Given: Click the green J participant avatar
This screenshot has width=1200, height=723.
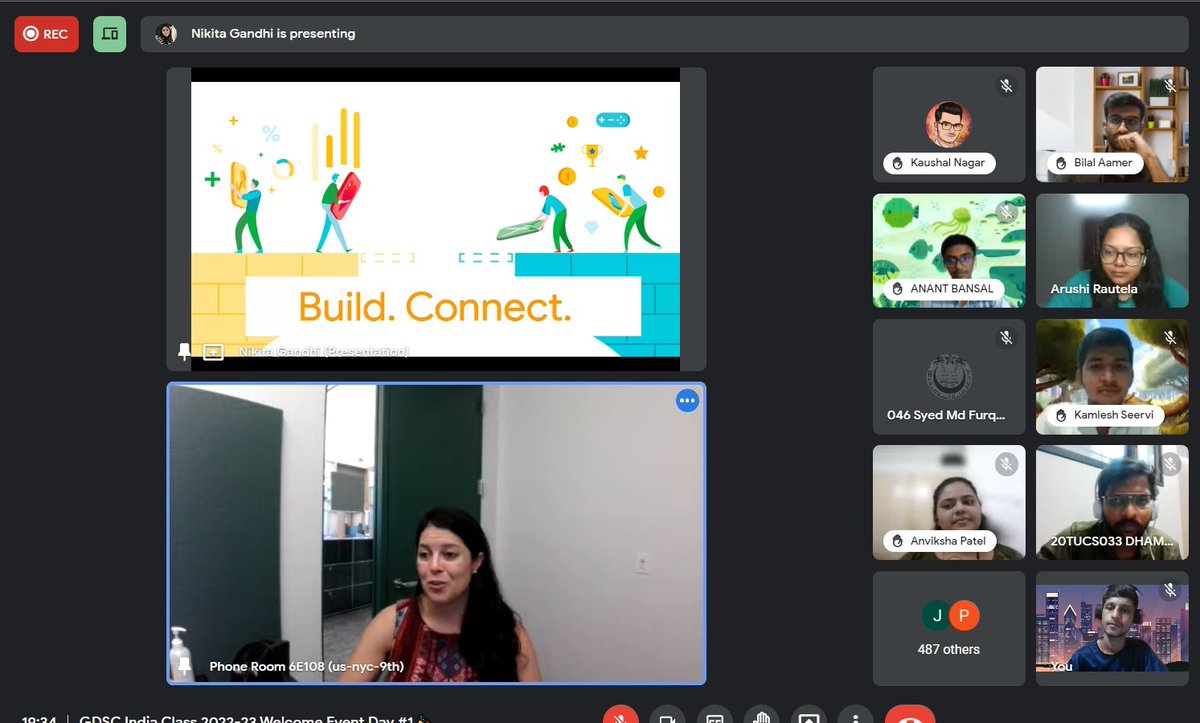Looking at the screenshot, I should 935,615.
